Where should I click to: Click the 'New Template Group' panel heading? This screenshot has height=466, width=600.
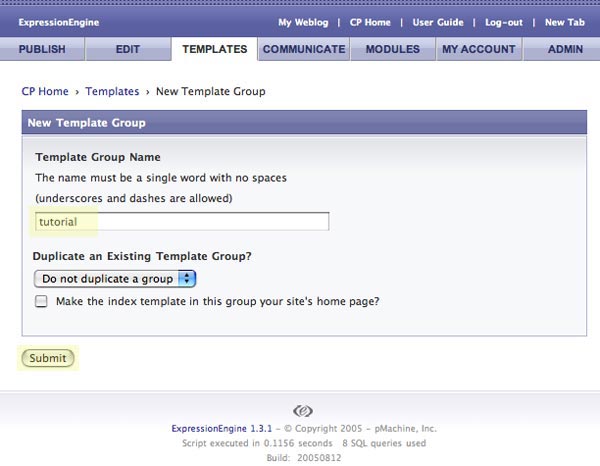tap(86, 123)
